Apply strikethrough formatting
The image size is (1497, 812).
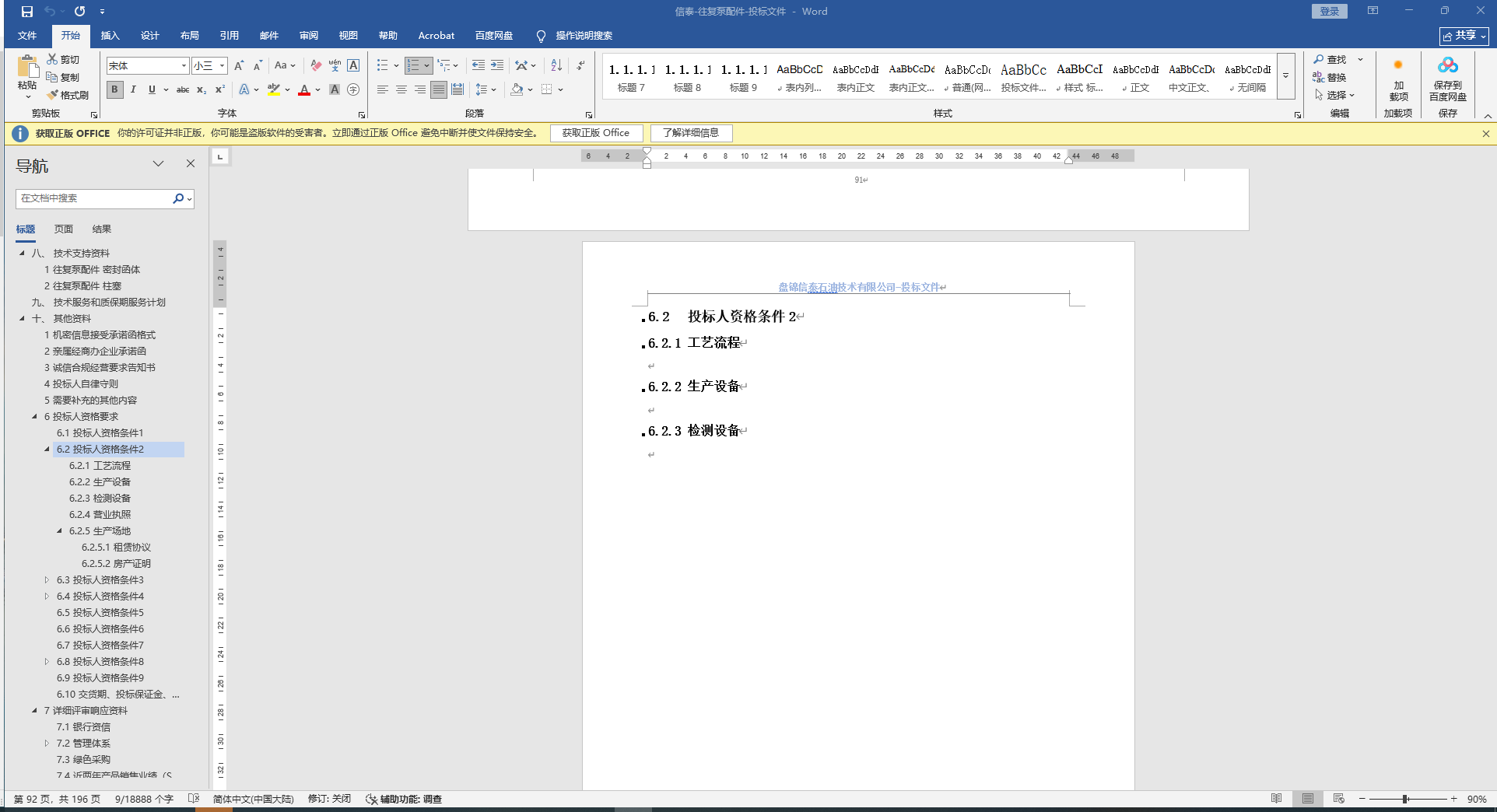pos(183,90)
